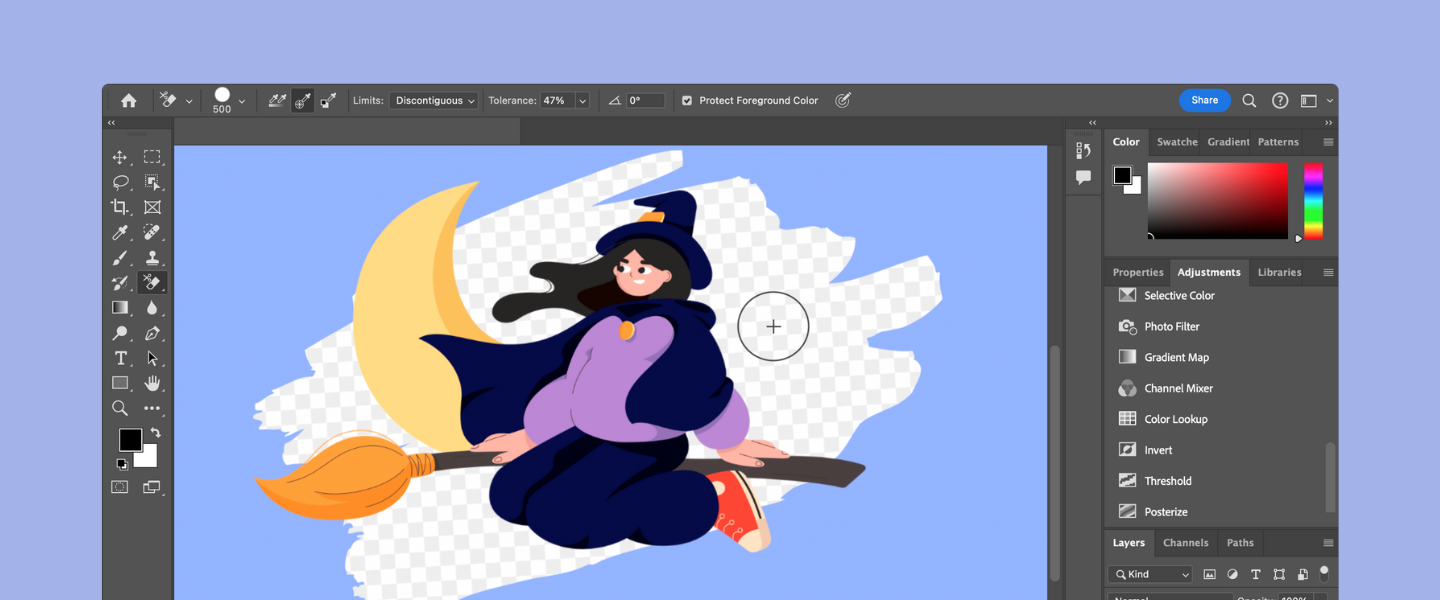Pick the Eyedropper tool in toolbar
This screenshot has height=600, width=1440.
(x=120, y=232)
